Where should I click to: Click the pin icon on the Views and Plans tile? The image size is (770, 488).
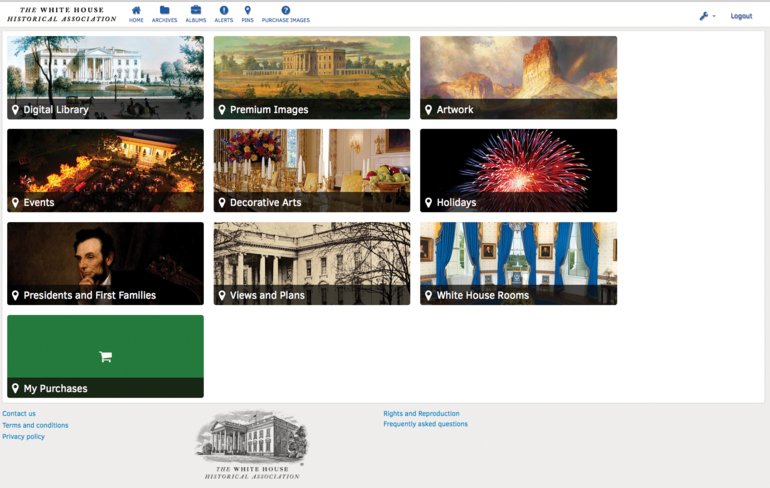point(222,295)
